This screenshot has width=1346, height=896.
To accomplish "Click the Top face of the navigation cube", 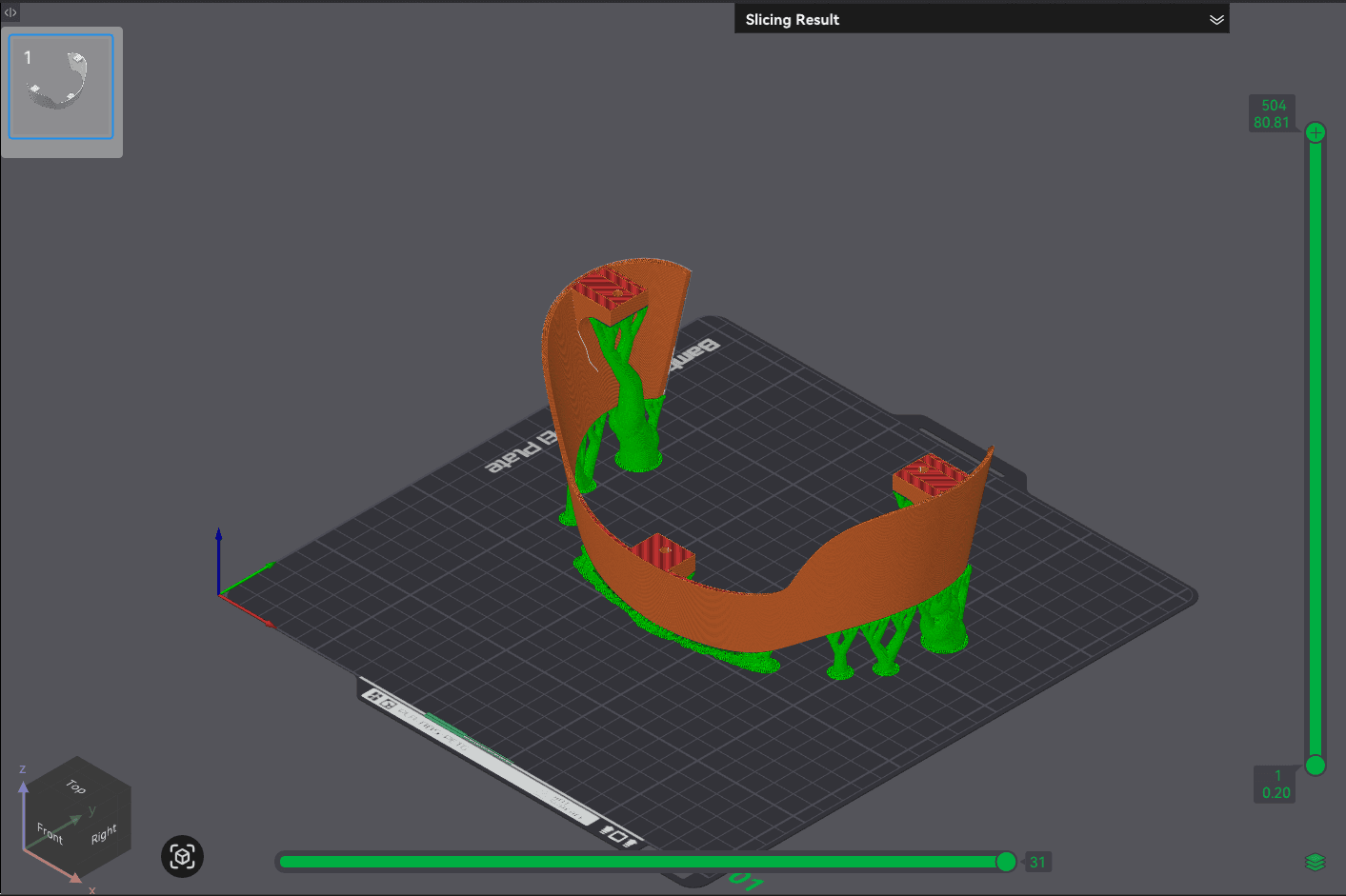I will (74, 788).
